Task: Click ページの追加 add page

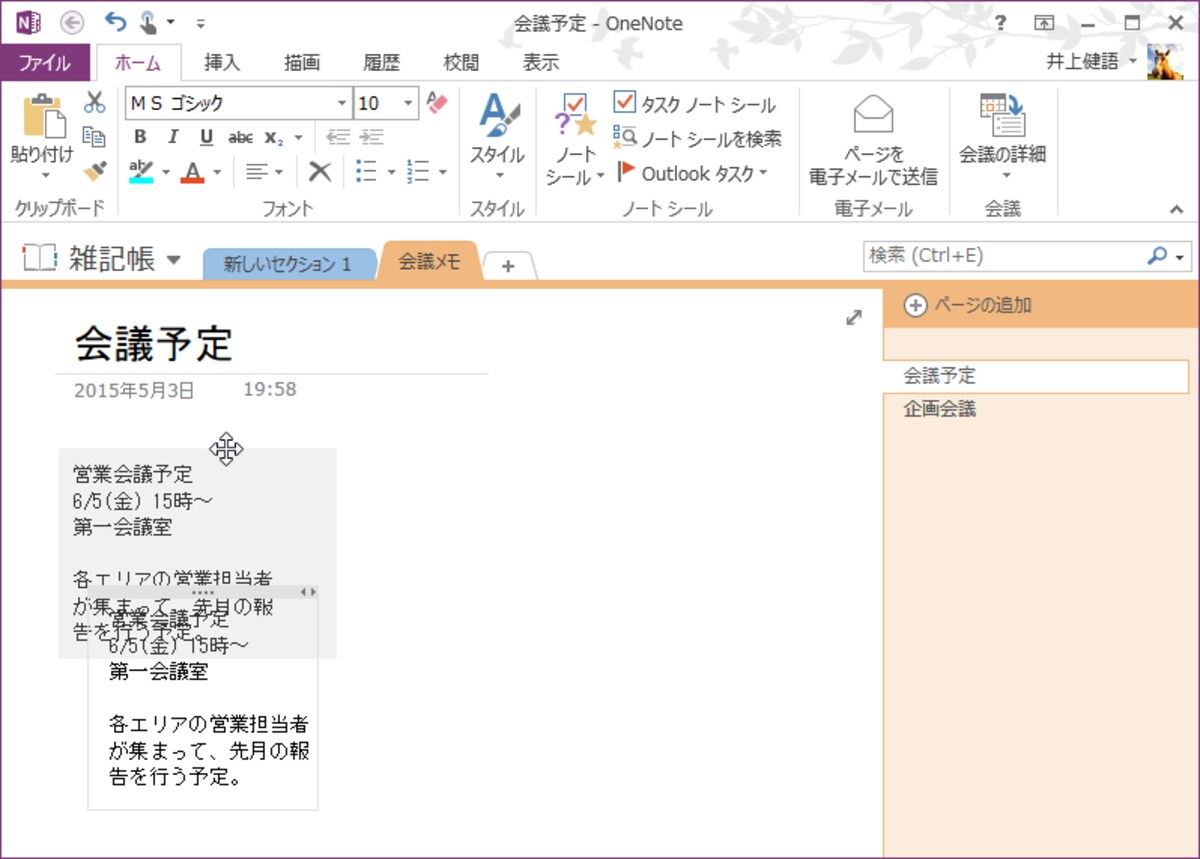Action: pos(968,305)
